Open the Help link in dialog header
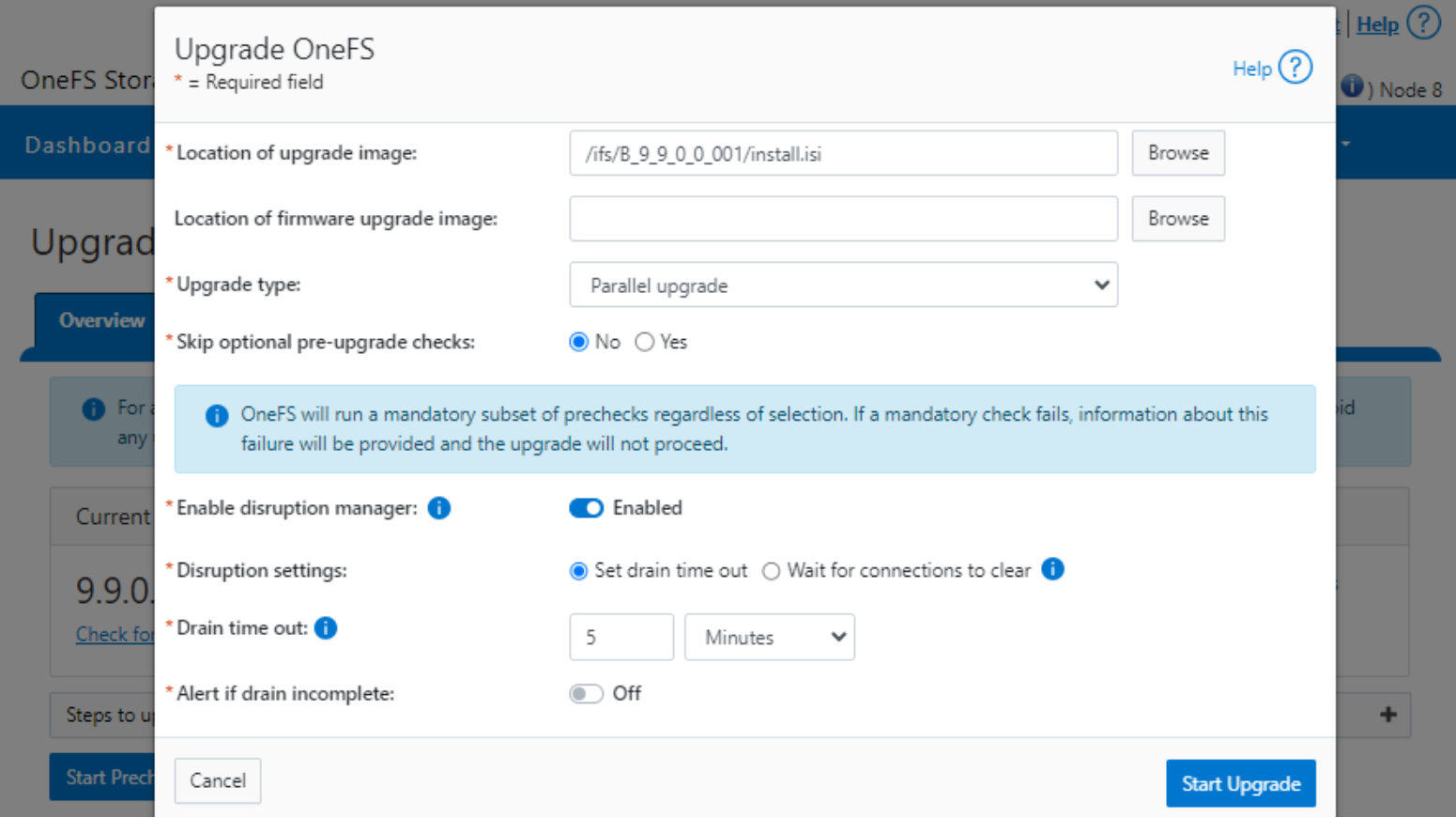1456x818 pixels. click(1251, 69)
